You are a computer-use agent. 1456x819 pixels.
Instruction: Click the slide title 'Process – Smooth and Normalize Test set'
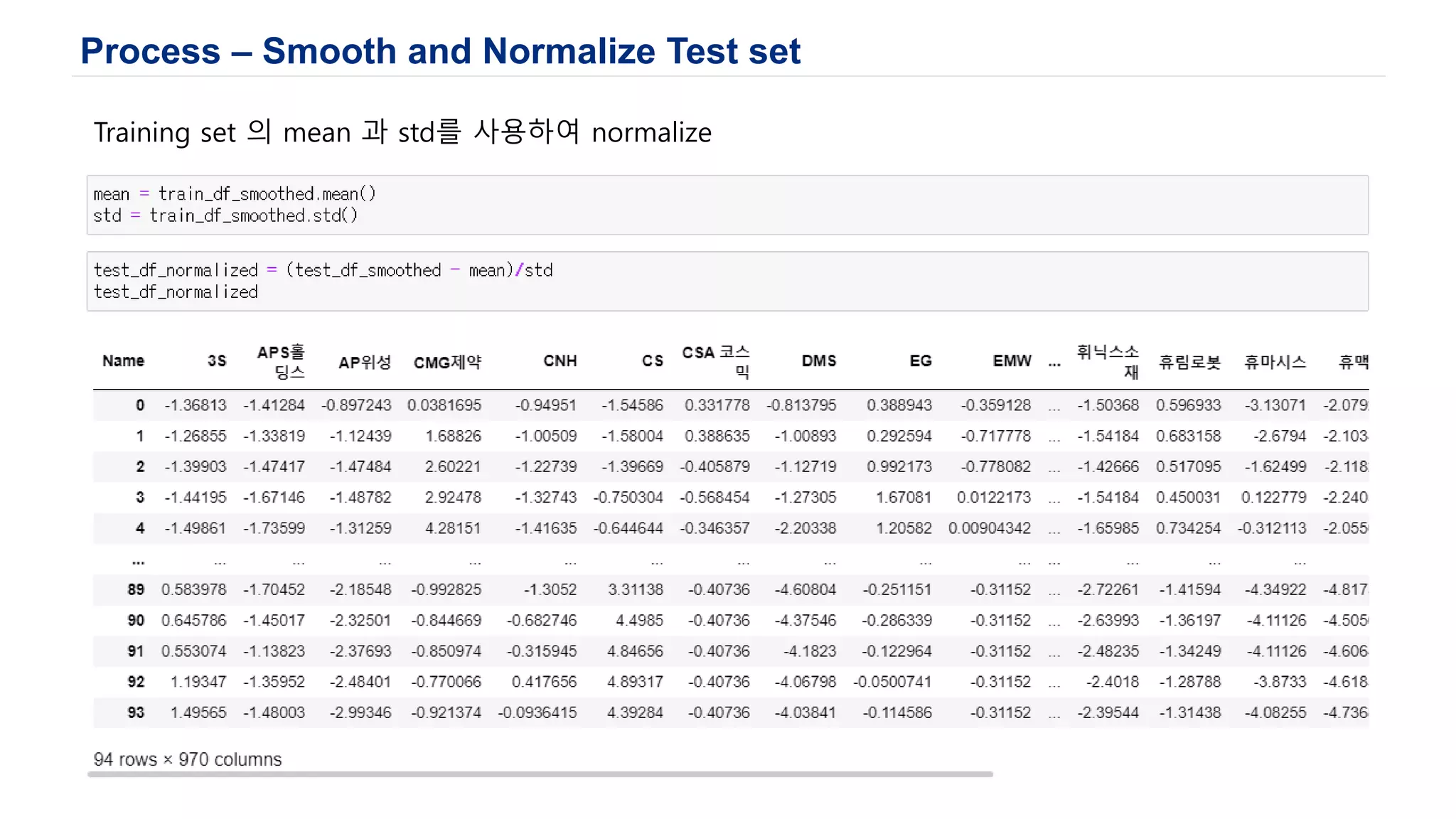pyautogui.click(x=440, y=51)
